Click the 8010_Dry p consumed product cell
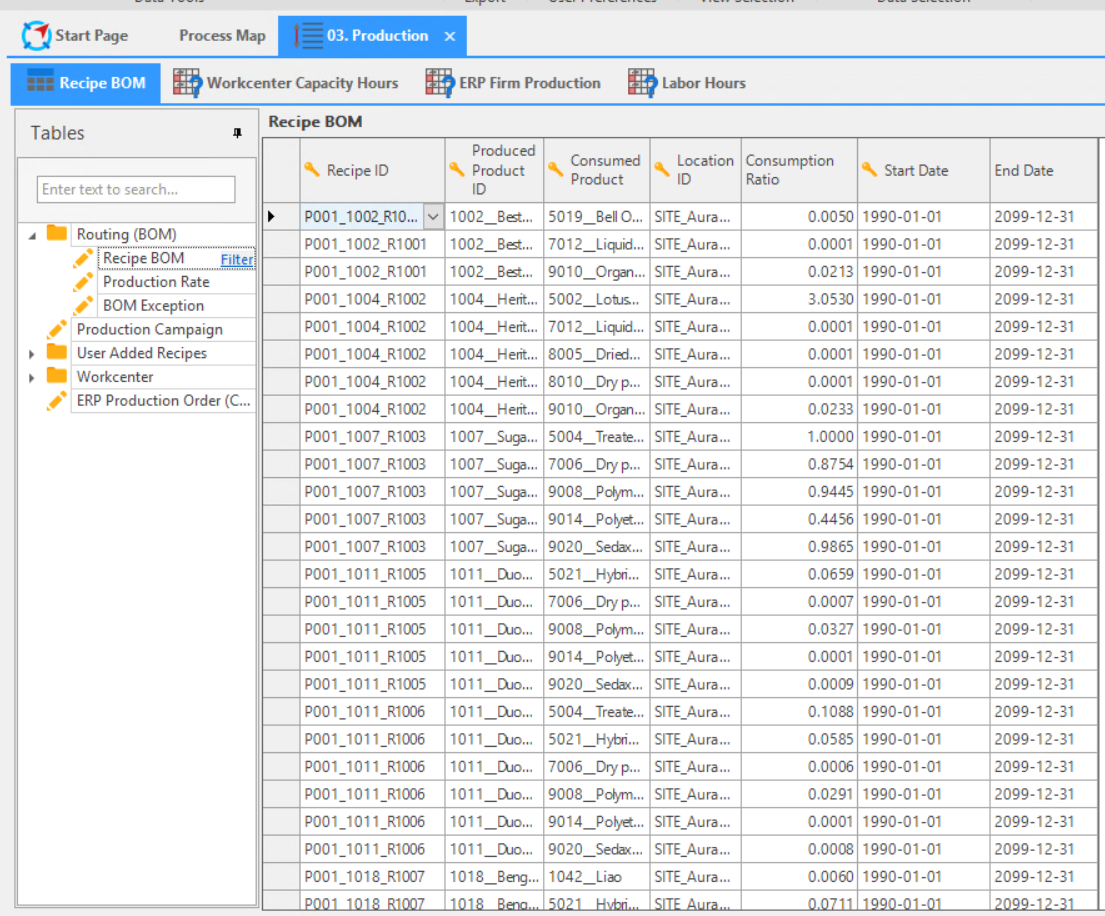The width and height of the screenshot is (1105, 916). coord(596,382)
